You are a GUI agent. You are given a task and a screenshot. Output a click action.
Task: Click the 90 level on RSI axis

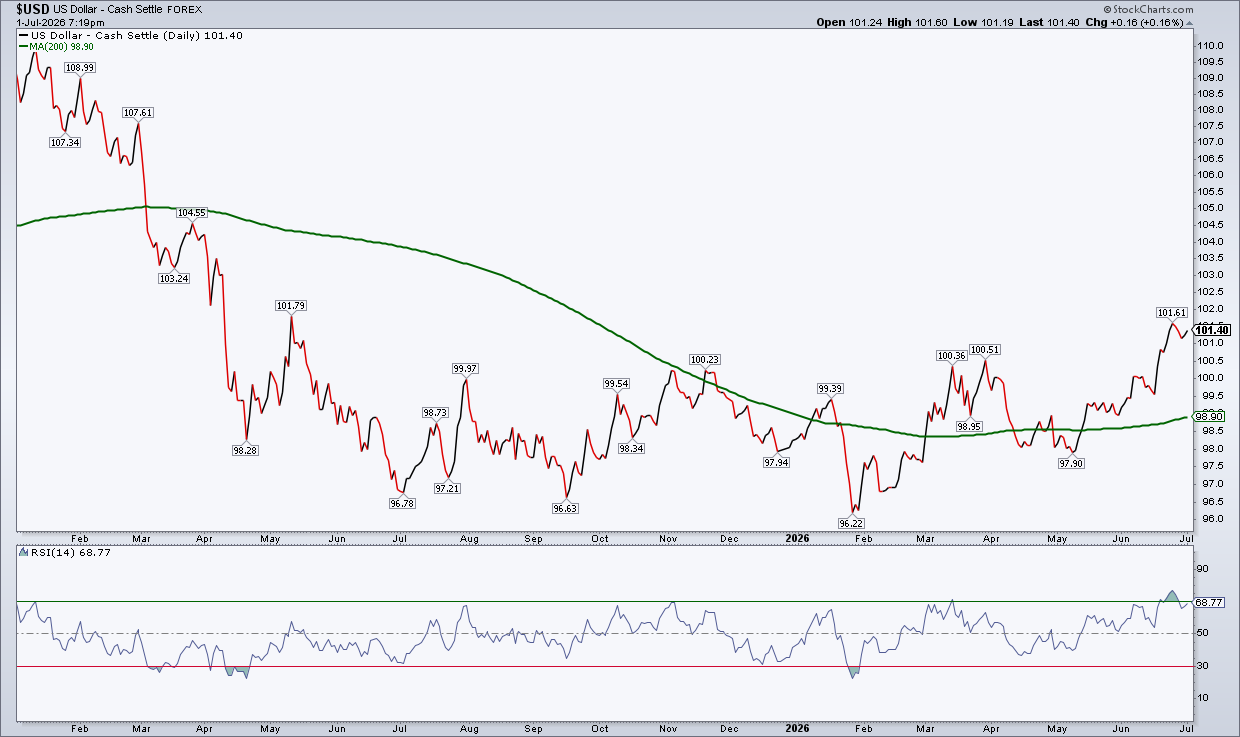pos(1203,569)
